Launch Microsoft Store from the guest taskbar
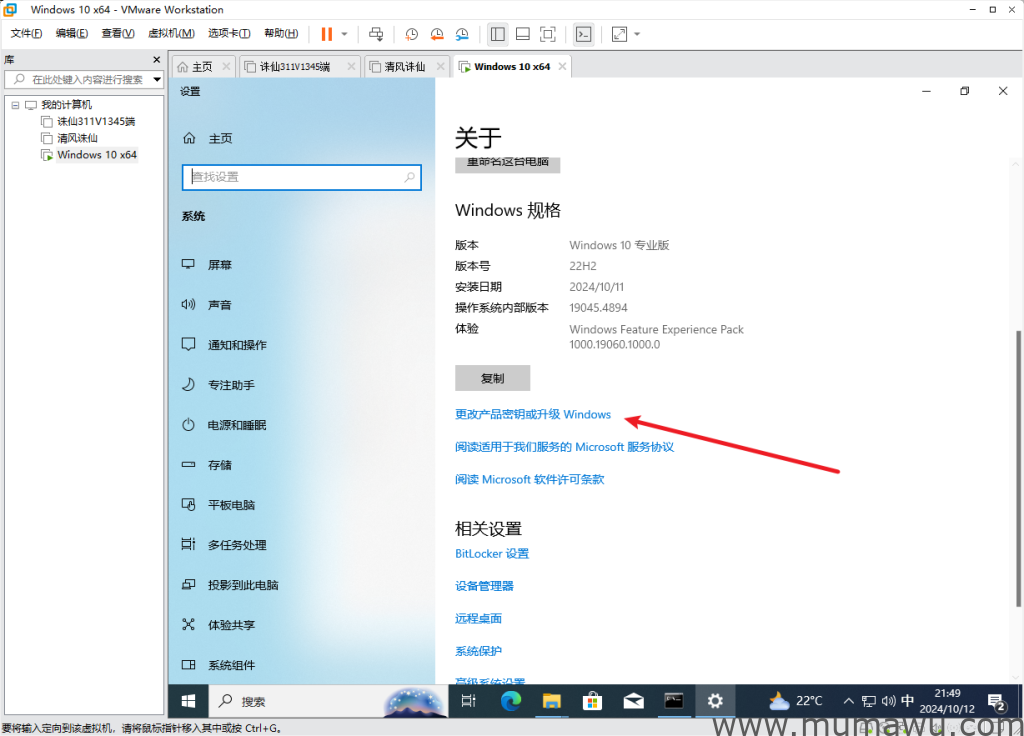Image resolution: width=1024 pixels, height=736 pixels. pos(592,701)
